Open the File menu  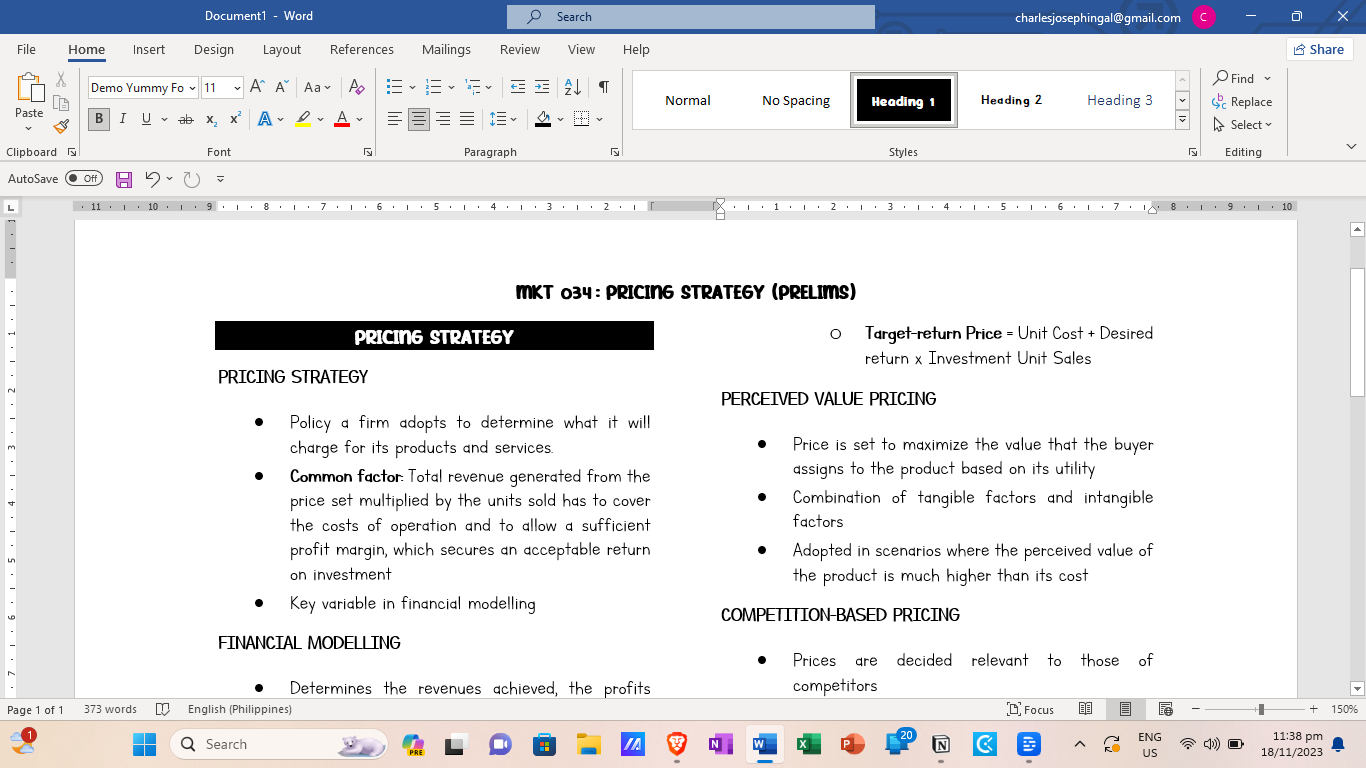26,49
